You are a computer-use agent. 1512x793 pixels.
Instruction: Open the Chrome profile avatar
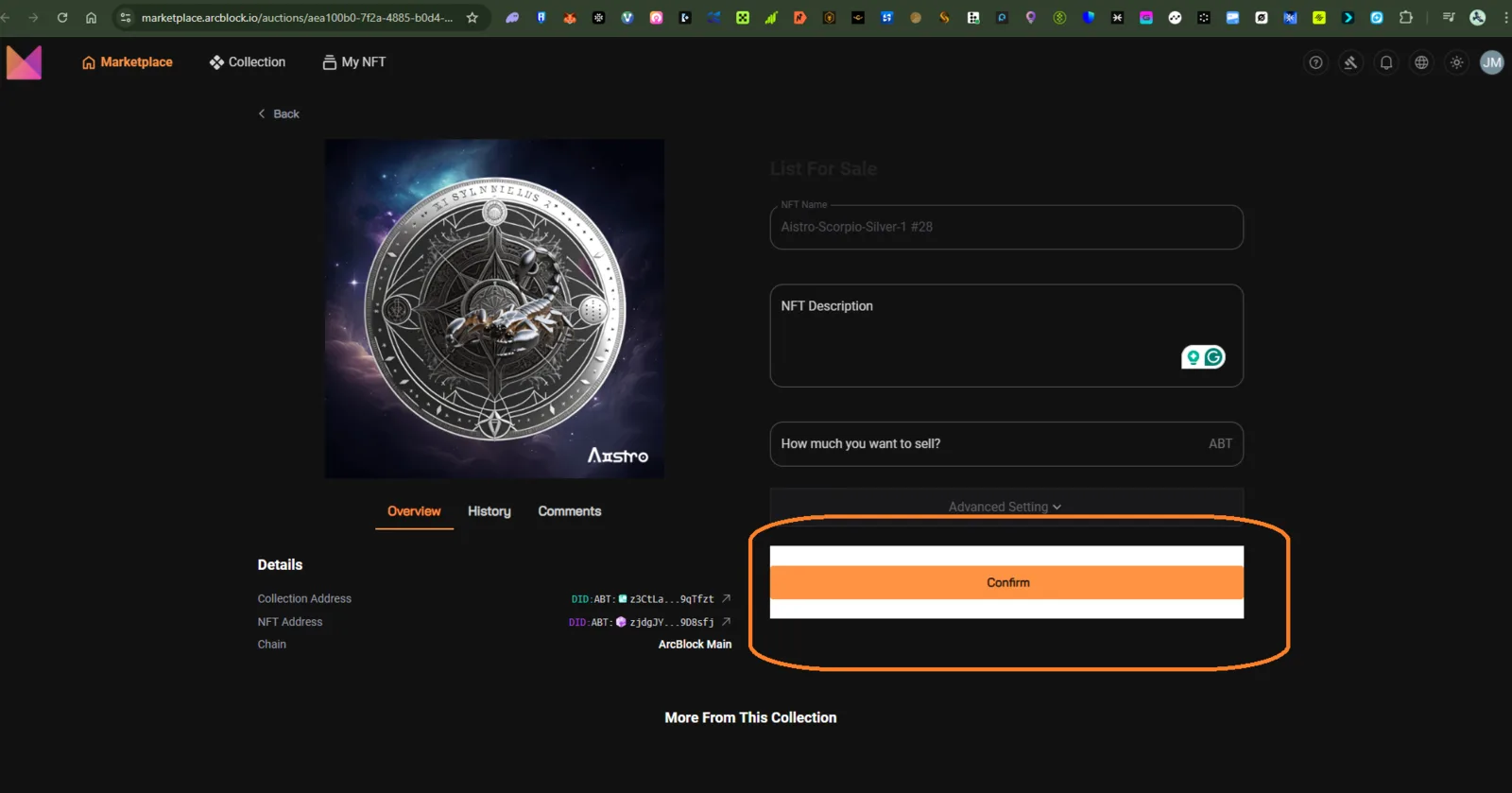coord(1478,17)
